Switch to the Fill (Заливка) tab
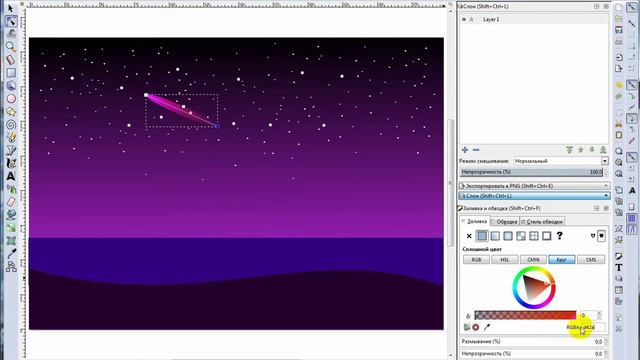 (474, 221)
